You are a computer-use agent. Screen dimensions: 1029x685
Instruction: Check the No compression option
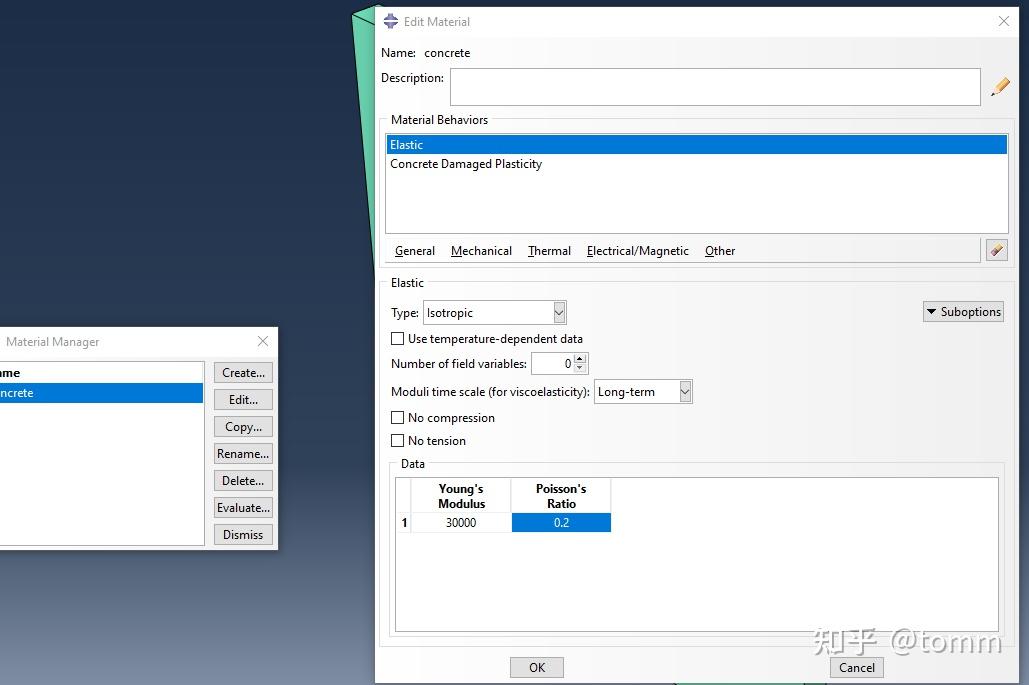pos(397,417)
